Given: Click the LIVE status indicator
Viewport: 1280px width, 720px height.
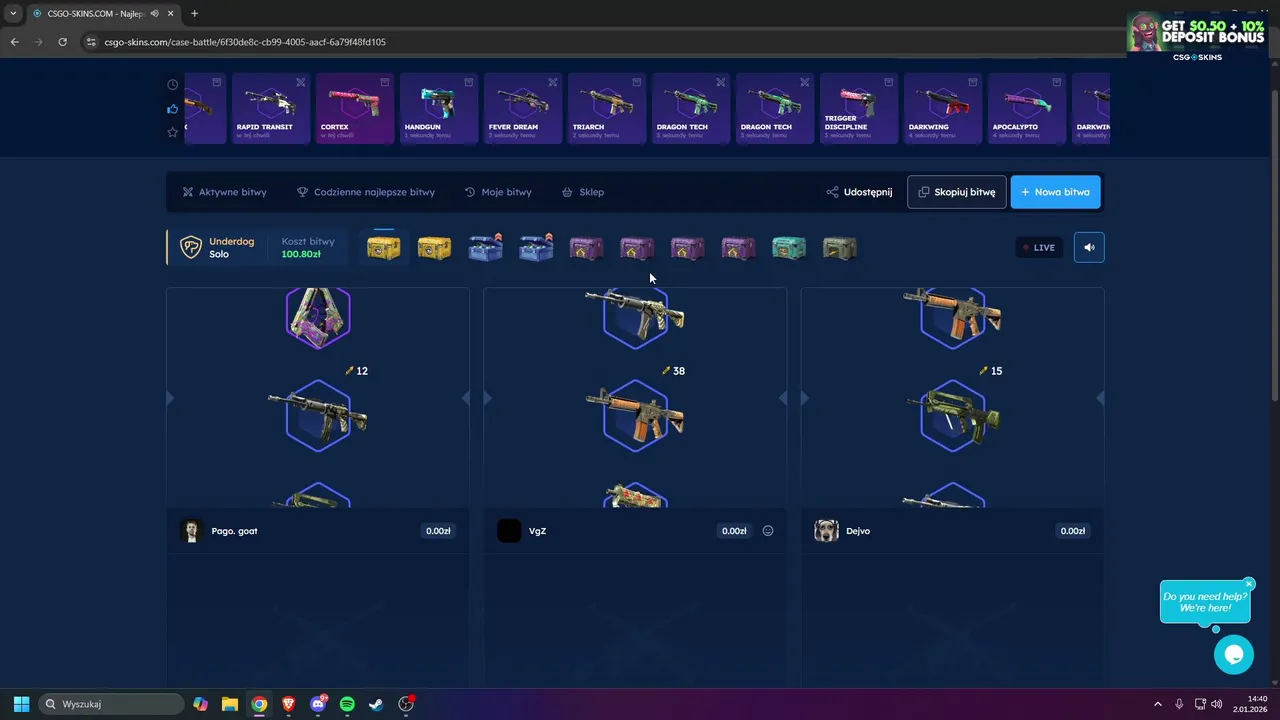Looking at the screenshot, I should (1039, 247).
